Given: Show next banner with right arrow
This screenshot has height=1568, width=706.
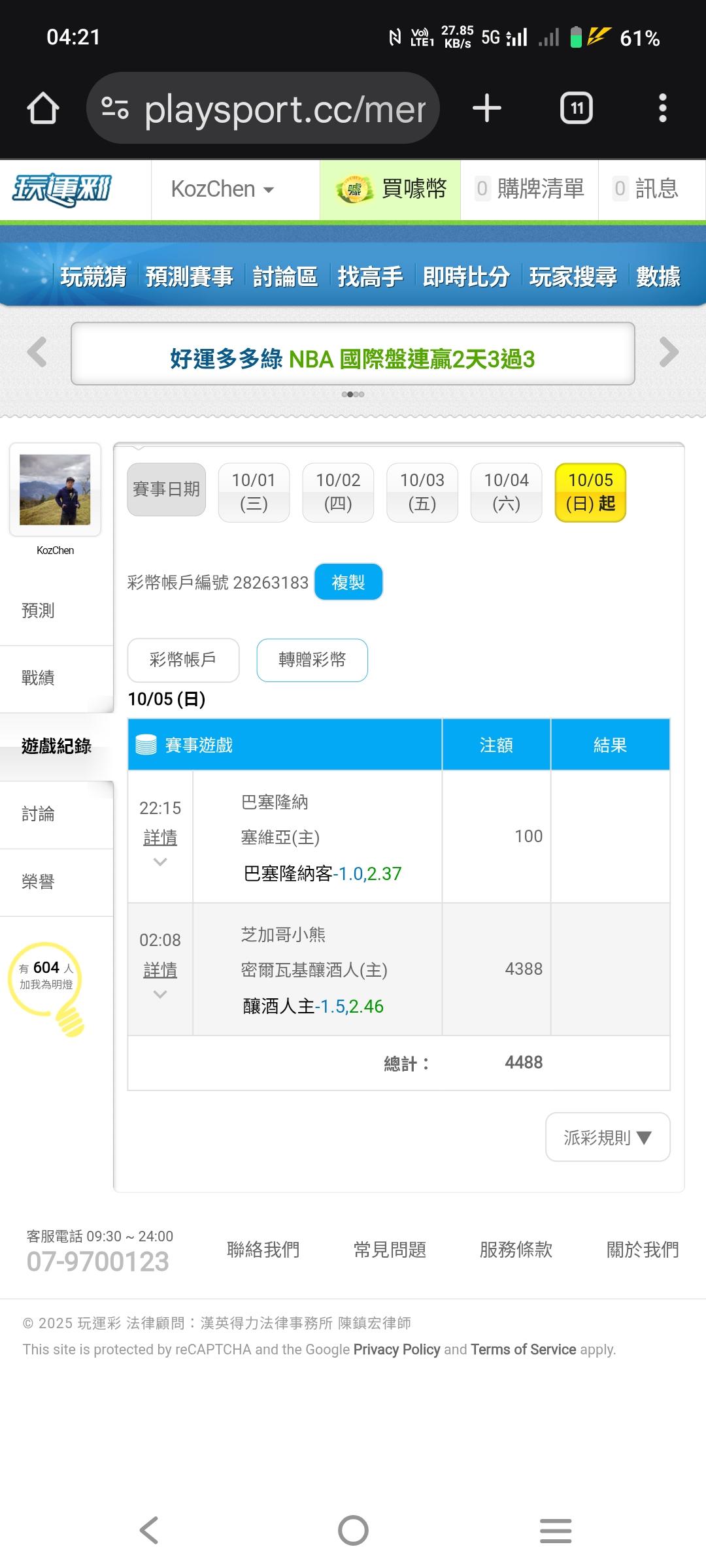Looking at the screenshot, I should click(x=669, y=352).
